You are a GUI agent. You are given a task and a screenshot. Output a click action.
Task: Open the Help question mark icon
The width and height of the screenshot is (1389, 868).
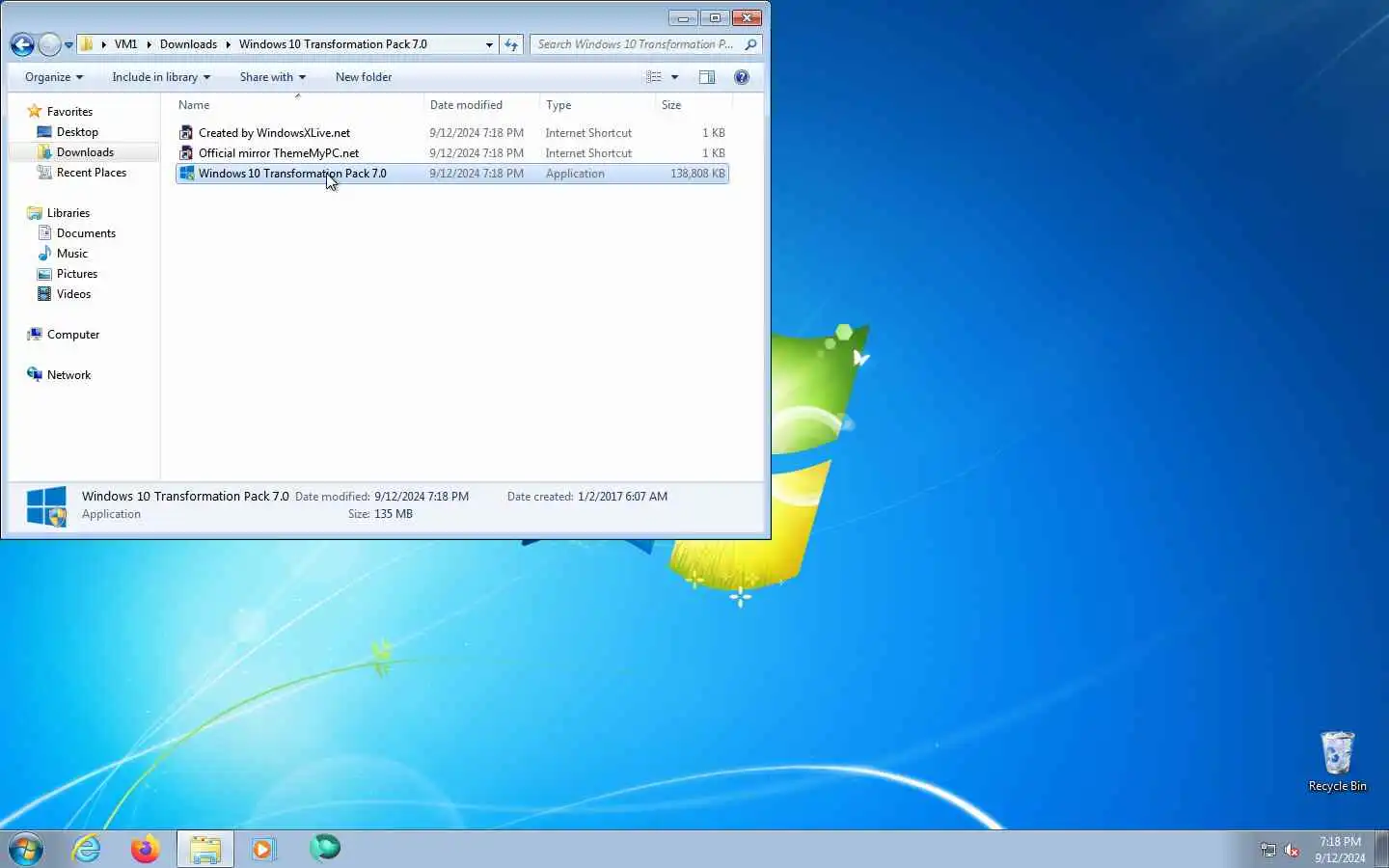pyautogui.click(x=742, y=77)
